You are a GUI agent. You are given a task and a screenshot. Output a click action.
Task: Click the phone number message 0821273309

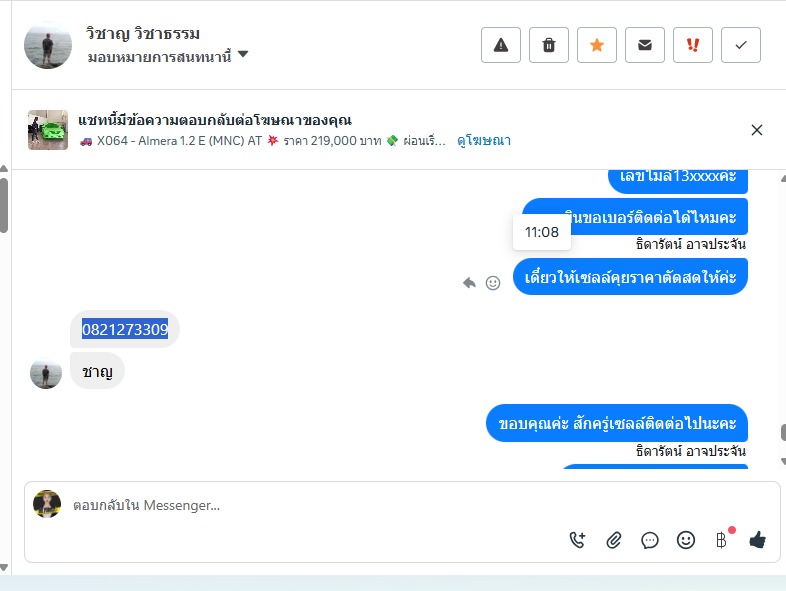[x=125, y=329]
